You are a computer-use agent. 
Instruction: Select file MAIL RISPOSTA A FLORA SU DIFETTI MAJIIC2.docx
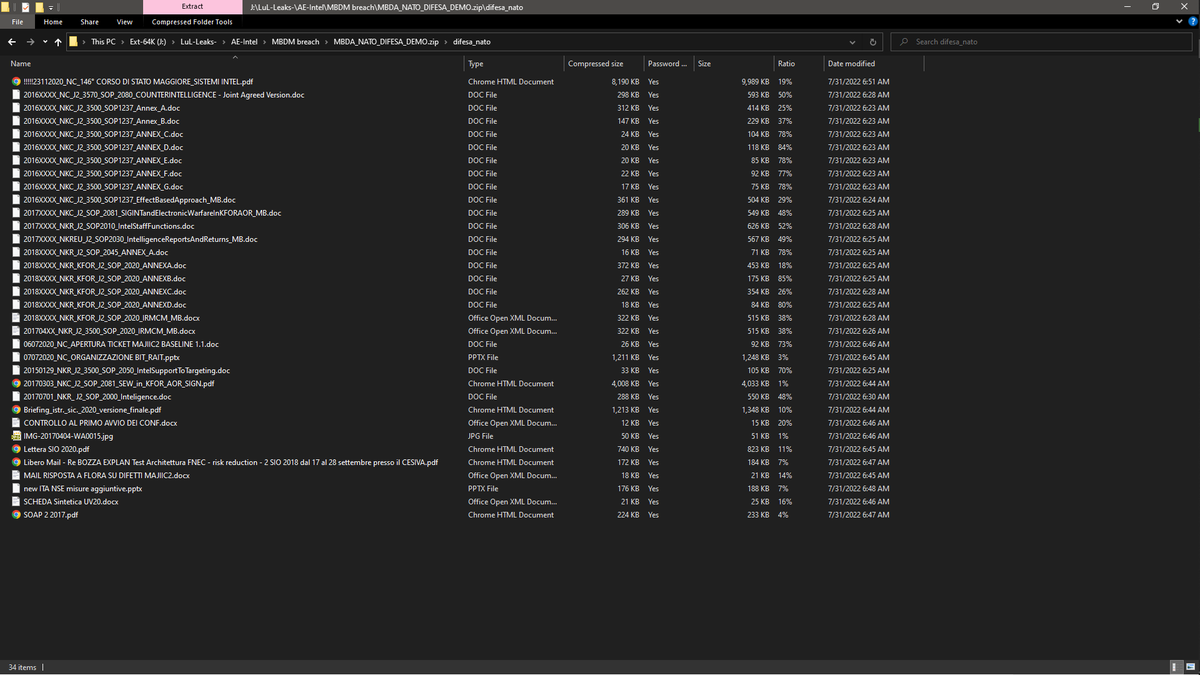click(x=106, y=475)
